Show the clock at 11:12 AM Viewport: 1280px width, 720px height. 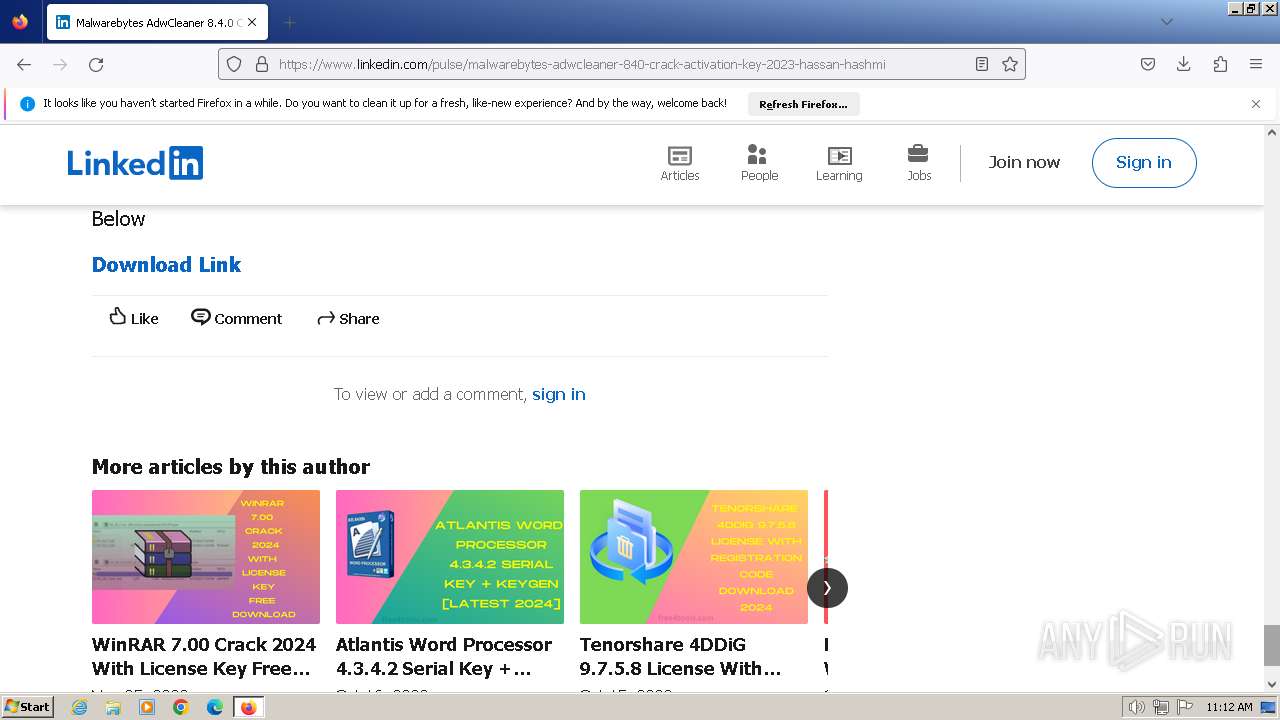[1229, 707]
